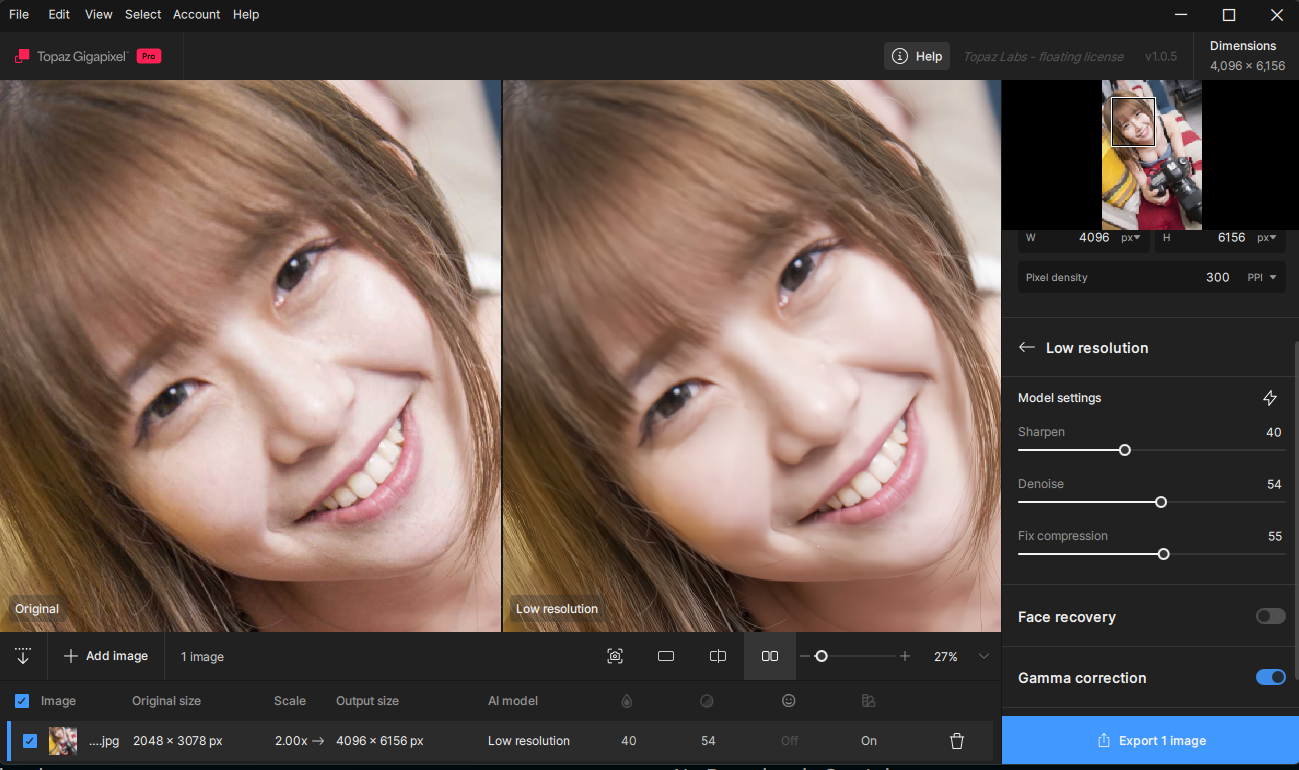Click the zoom in plus icon
The image size is (1299, 770).
click(x=905, y=656)
